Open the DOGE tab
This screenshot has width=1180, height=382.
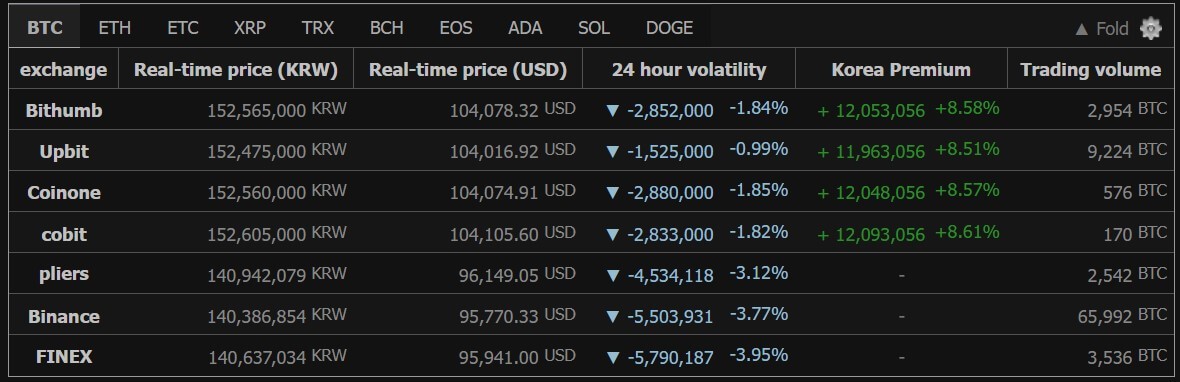[x=669, y=28]
